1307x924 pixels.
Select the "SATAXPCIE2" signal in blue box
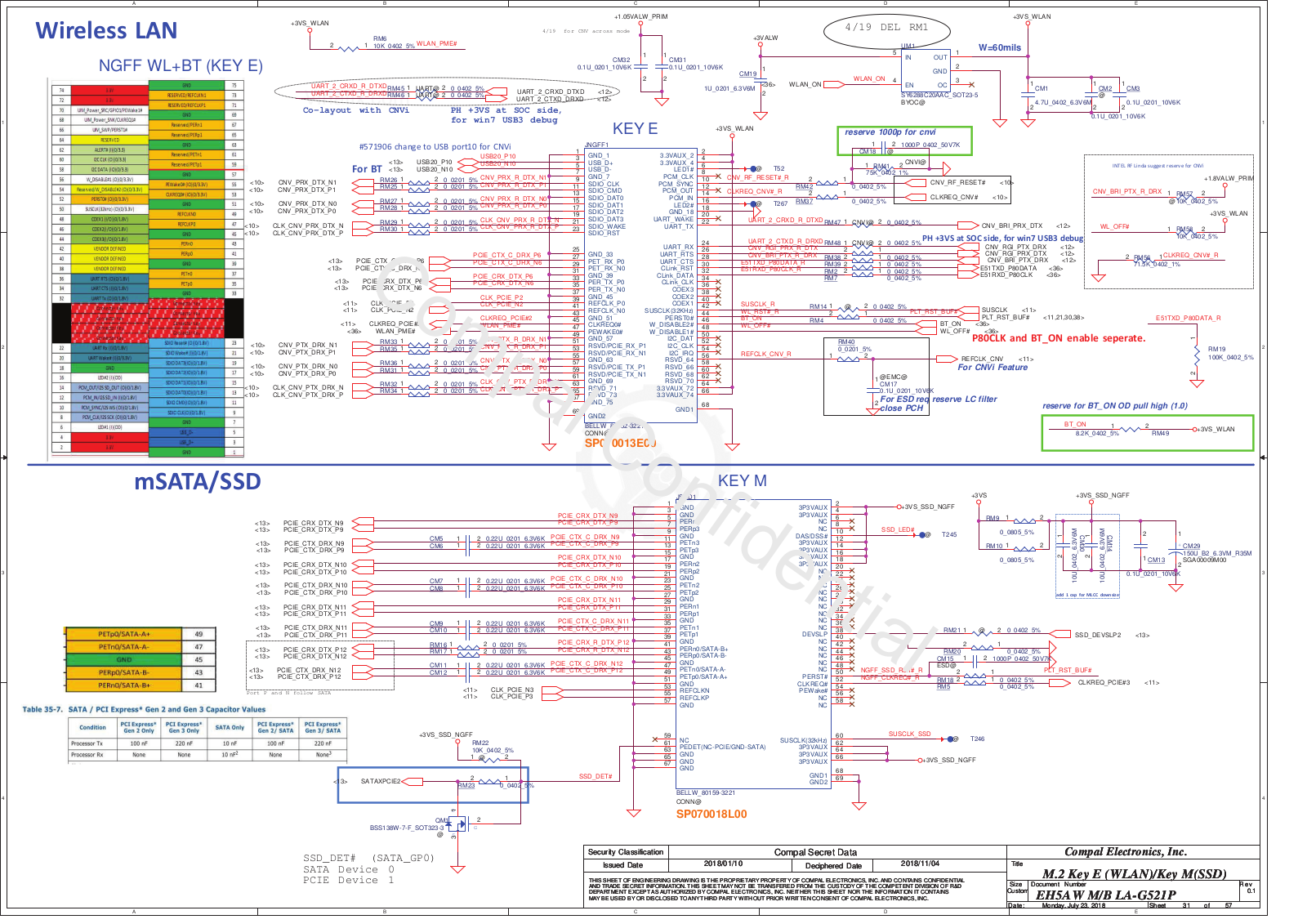pyautogui.click(x=381, y=782)
